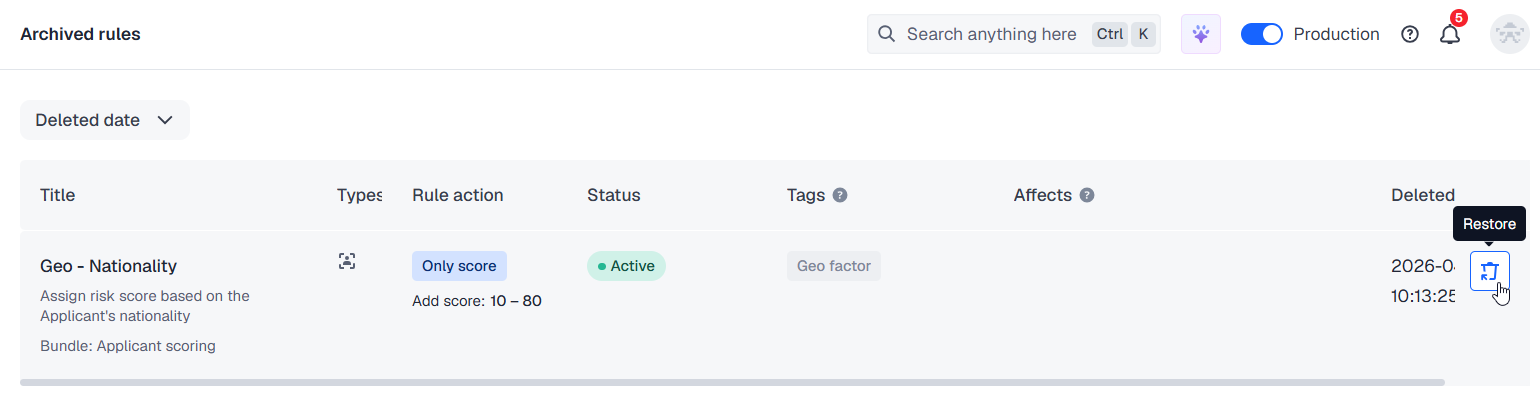
Task: Click the Deleted date chevron arrow
Action: click(x=165, y=120)
